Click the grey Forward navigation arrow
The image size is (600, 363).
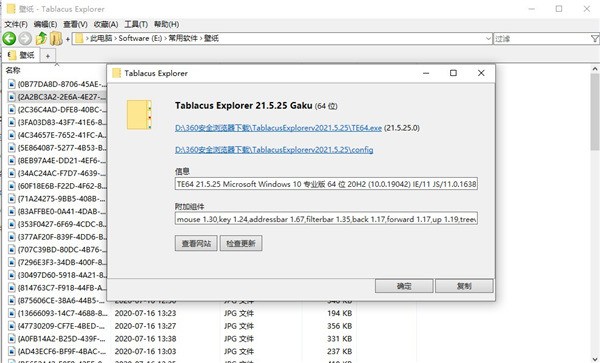(x=25, y=38)
